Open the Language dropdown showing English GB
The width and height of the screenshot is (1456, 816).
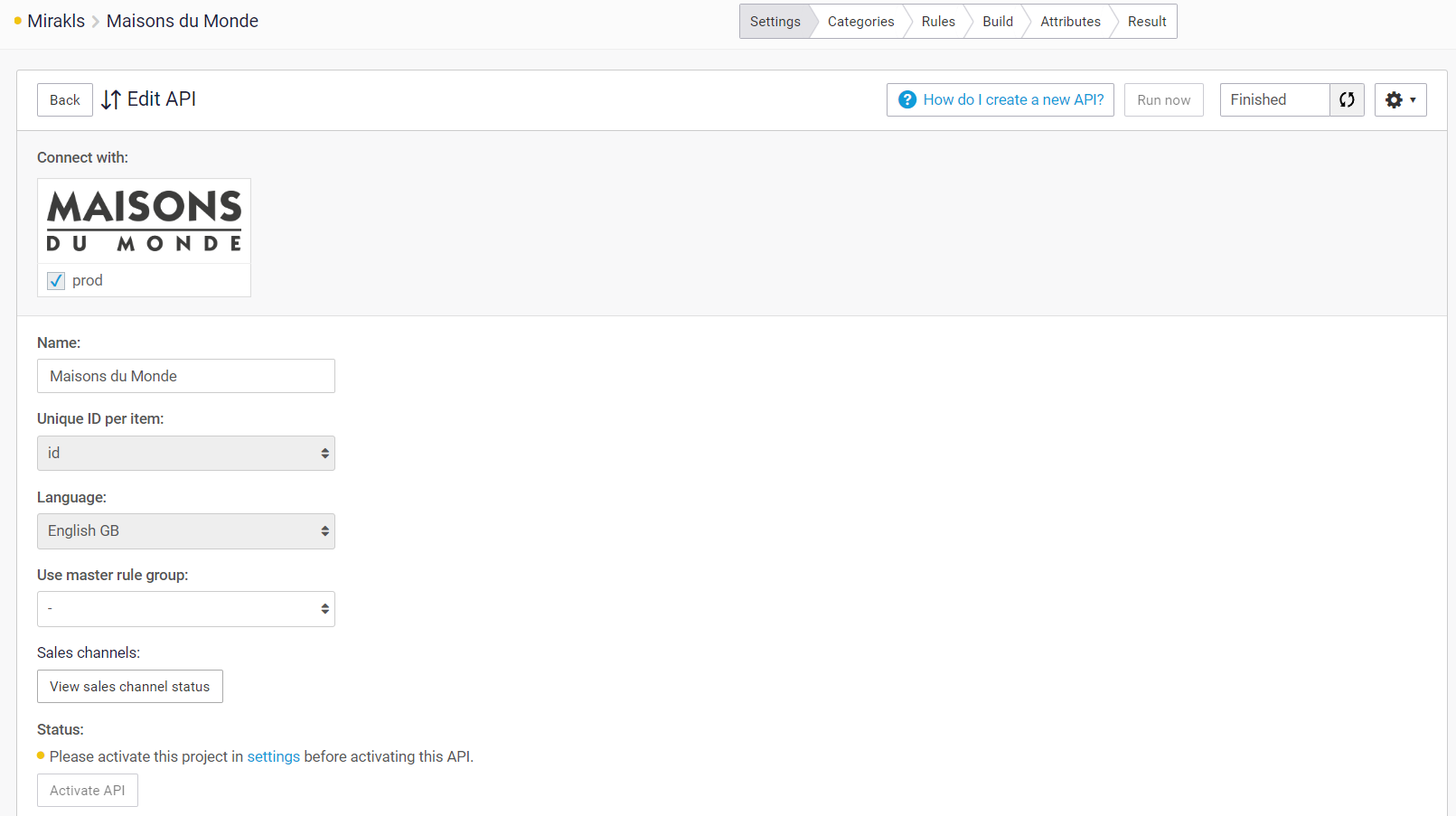pos(186,531)
